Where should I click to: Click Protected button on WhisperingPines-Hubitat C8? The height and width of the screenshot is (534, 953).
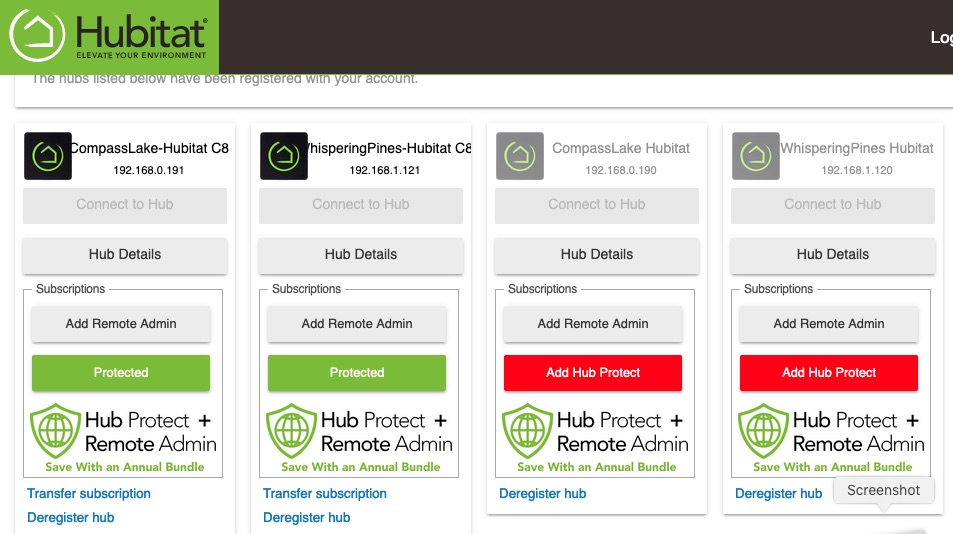coord(357,373)
